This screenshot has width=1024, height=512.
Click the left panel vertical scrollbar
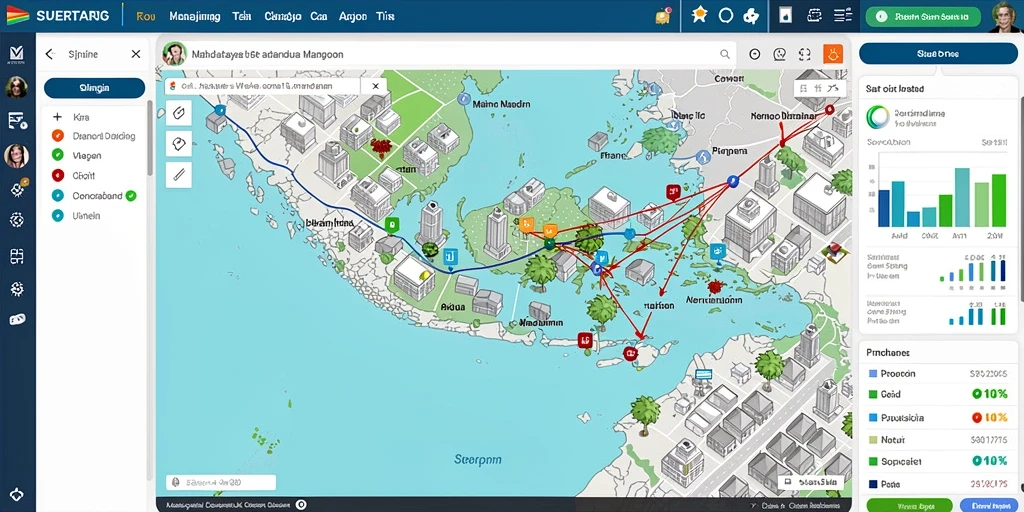(150, 138)
